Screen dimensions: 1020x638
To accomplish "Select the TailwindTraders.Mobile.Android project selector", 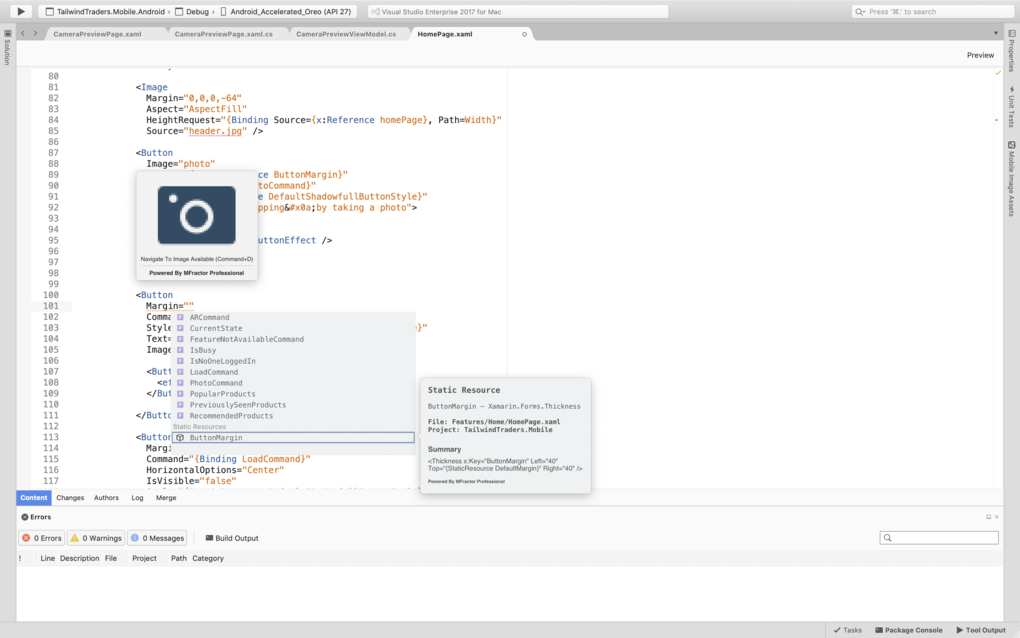I will [x=105, y=12].
